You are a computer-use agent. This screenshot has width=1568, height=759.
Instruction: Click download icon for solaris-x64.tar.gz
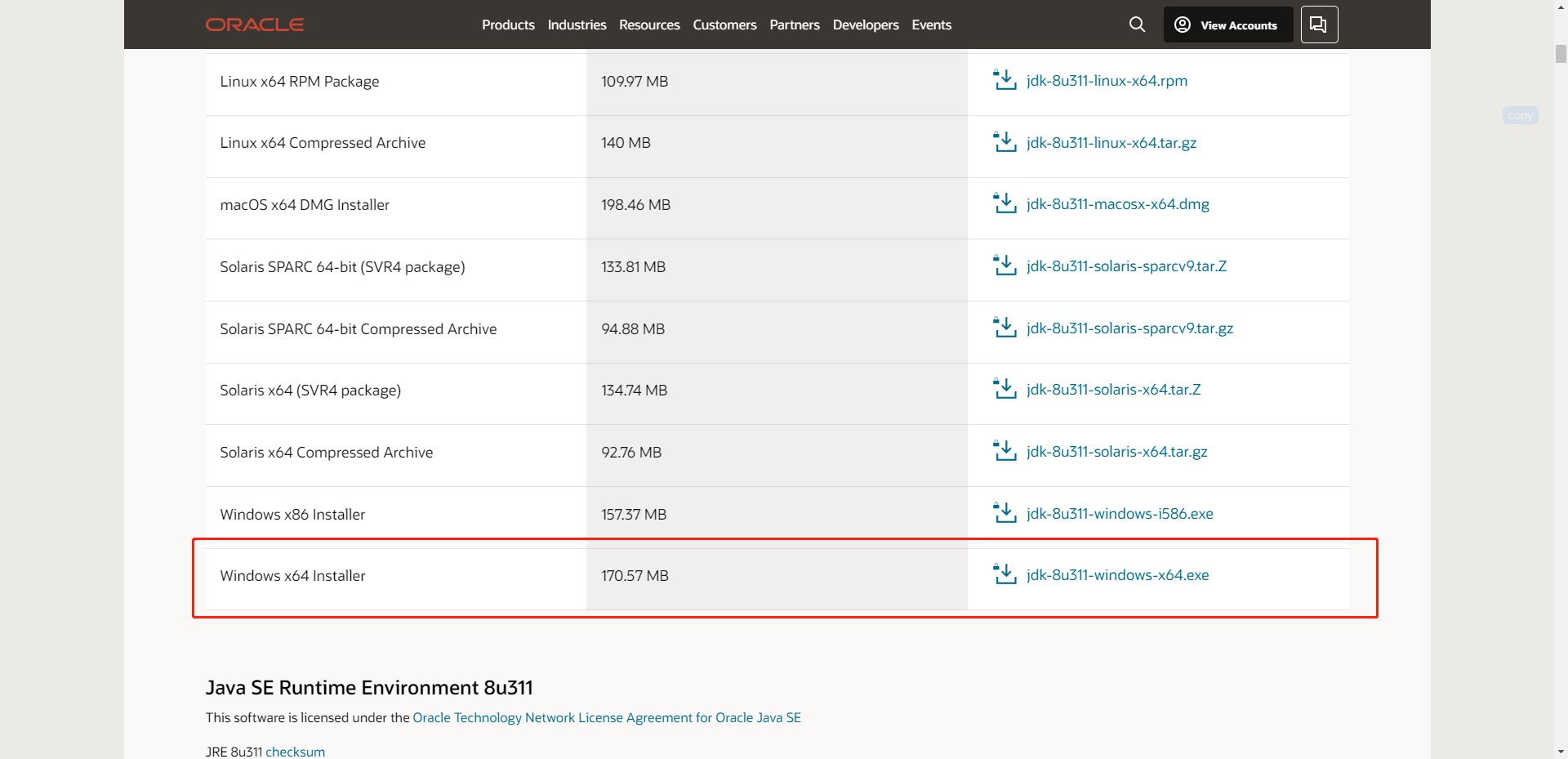[x=1004, y=451]
